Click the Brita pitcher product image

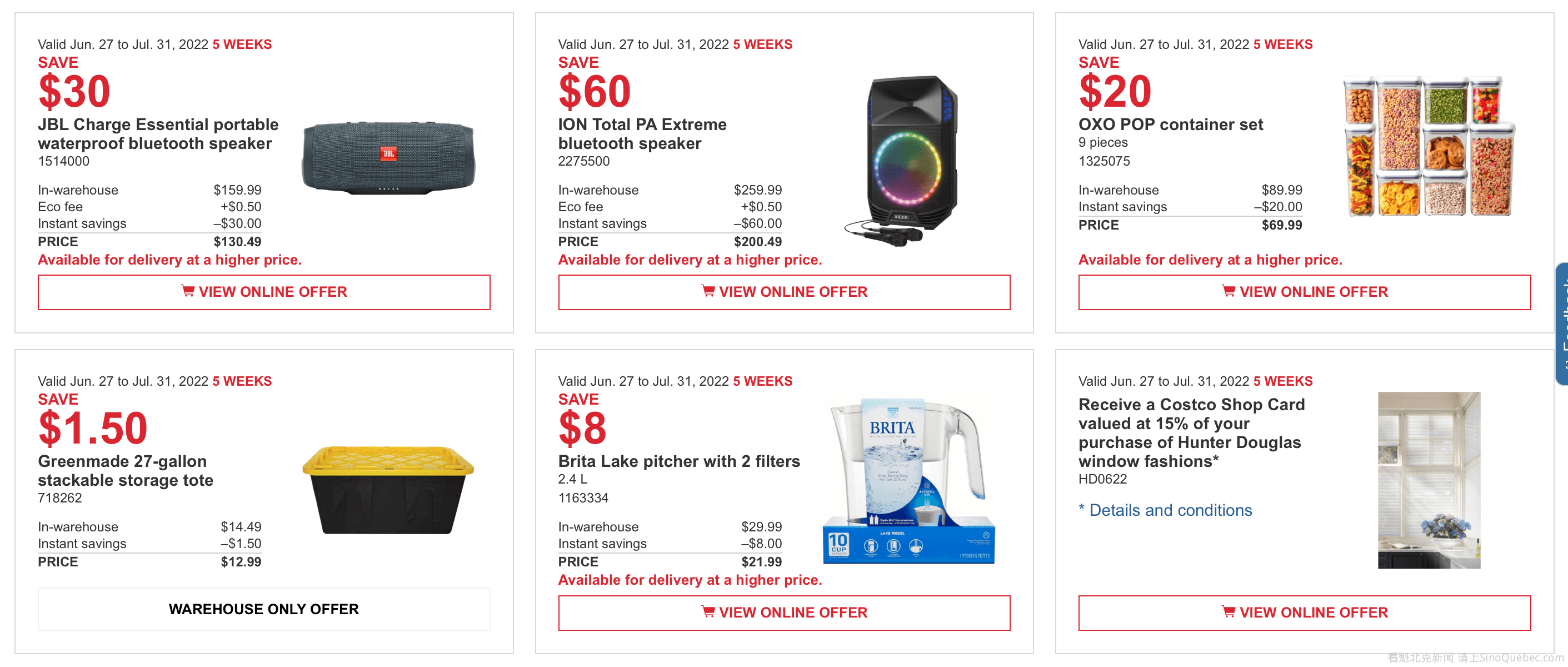click(908, 481)
